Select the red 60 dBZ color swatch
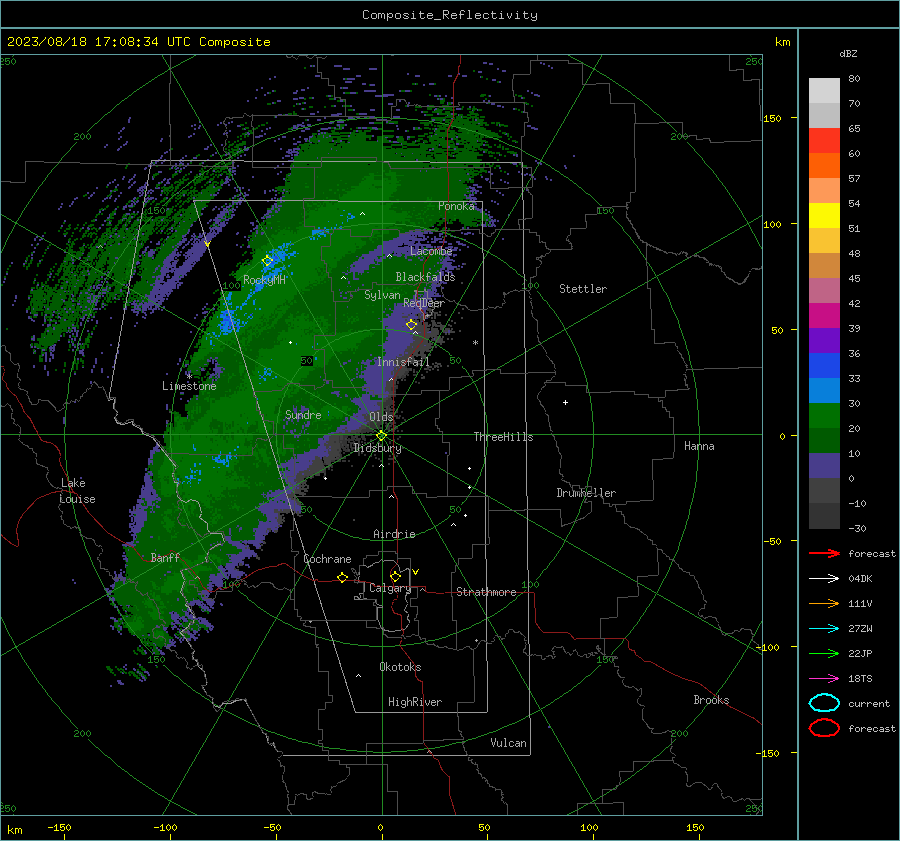Viewport: 900px width, 841px height. [x=824, y=140]
